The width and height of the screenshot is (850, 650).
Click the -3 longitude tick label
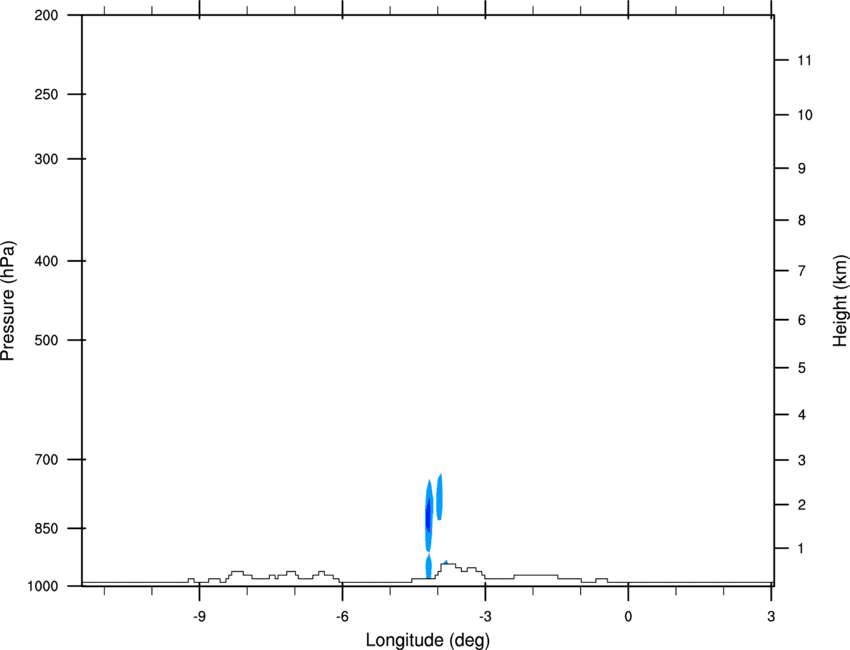485,616
